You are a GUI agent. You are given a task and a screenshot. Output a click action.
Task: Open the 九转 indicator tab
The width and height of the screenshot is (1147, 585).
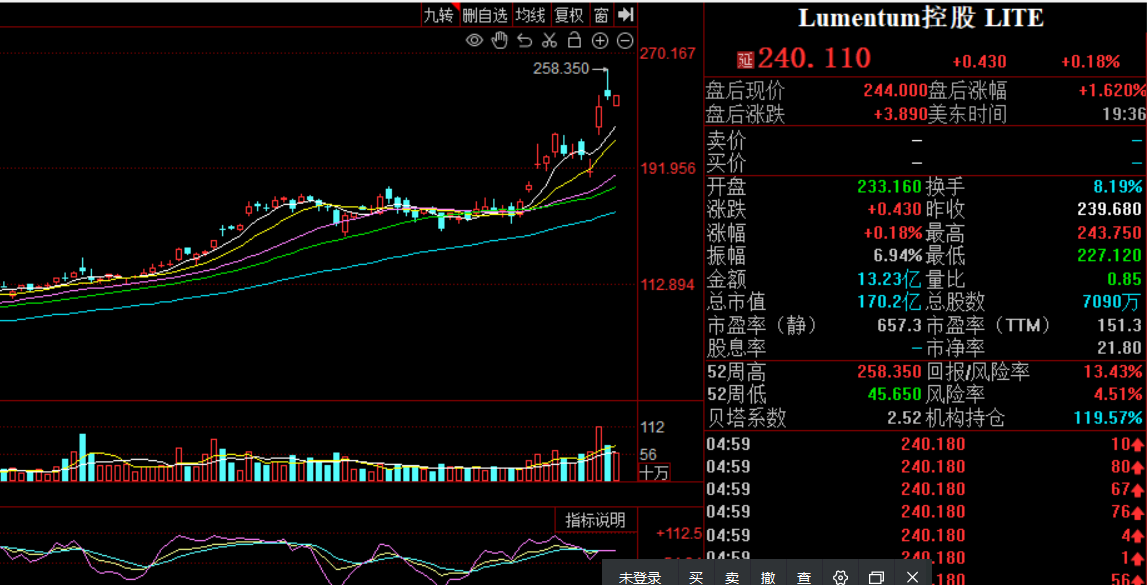[440, 15]
